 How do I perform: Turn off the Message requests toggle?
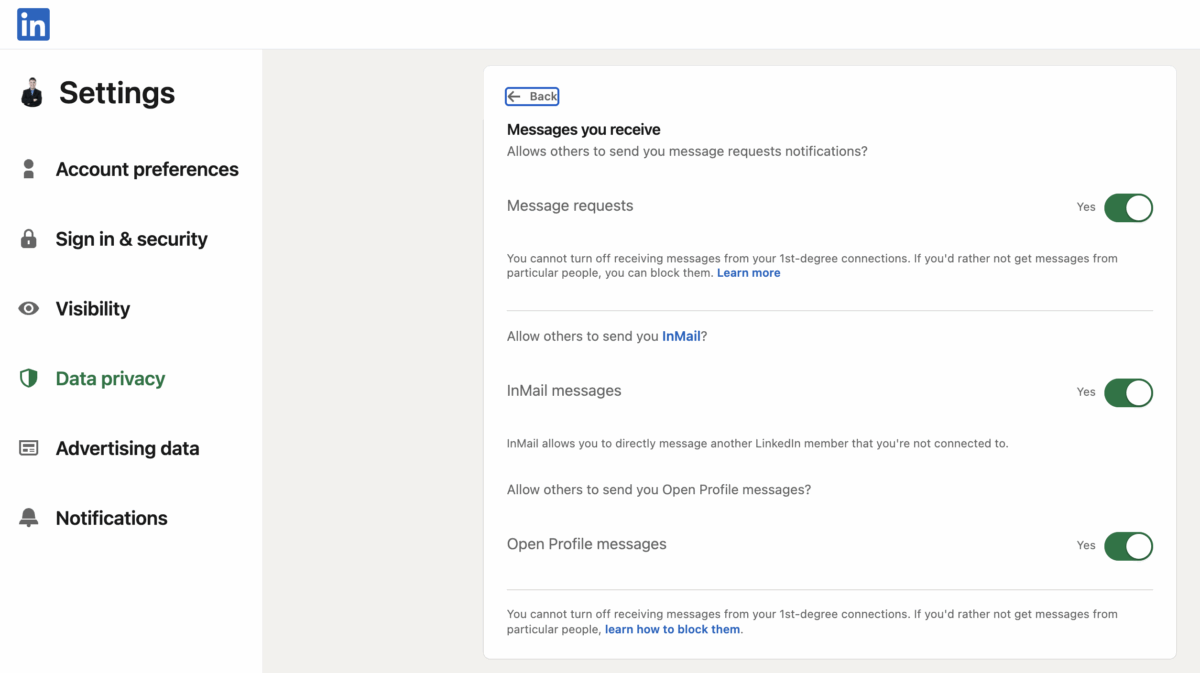tap(1129, 207)
